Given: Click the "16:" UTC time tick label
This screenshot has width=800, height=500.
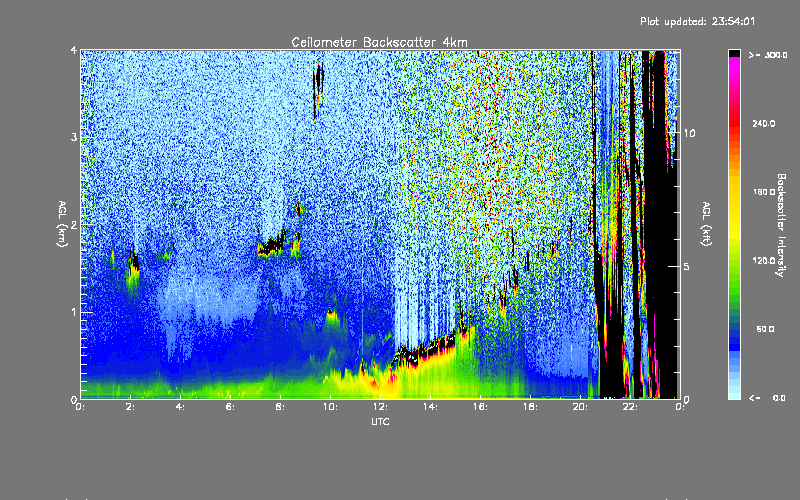Looking at the screenshot, I should pyautogui.click(x=480, y=407).
